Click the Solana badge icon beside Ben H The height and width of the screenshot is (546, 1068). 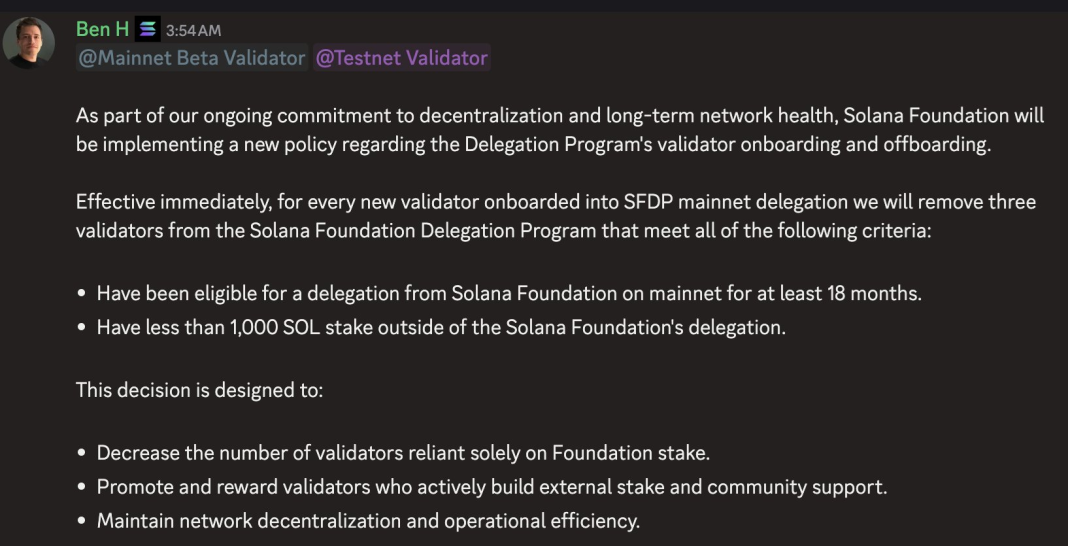click(x=147, y=30)
